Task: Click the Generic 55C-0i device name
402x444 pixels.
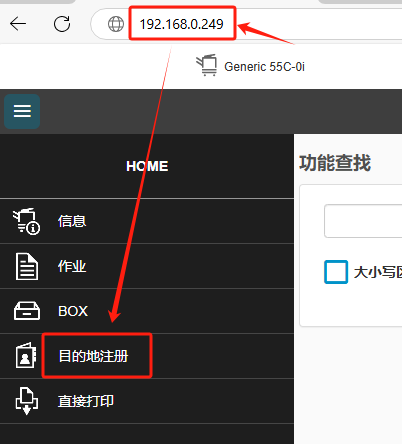Action: [264, 67]
